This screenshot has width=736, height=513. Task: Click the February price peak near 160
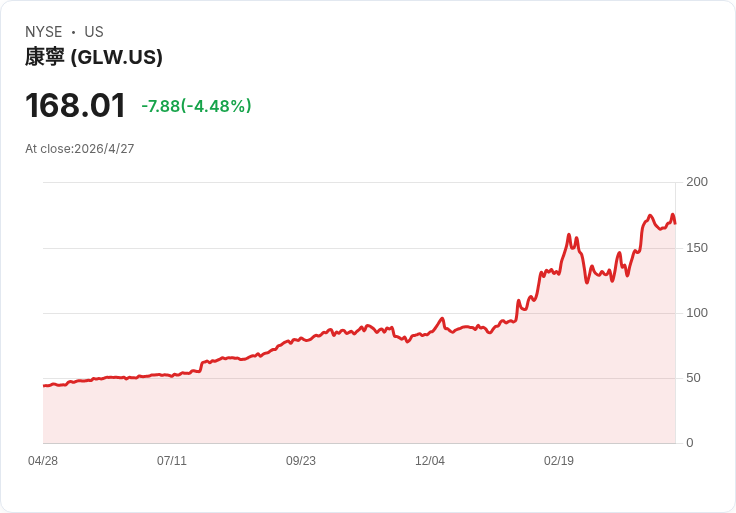[x=569, y=235]
